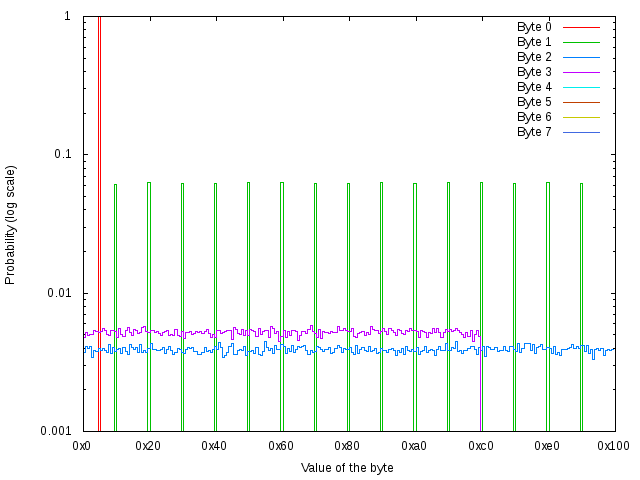The image size is (640, 480).
Task: Click the Byte 7 legend label
Action: point(534,132)
